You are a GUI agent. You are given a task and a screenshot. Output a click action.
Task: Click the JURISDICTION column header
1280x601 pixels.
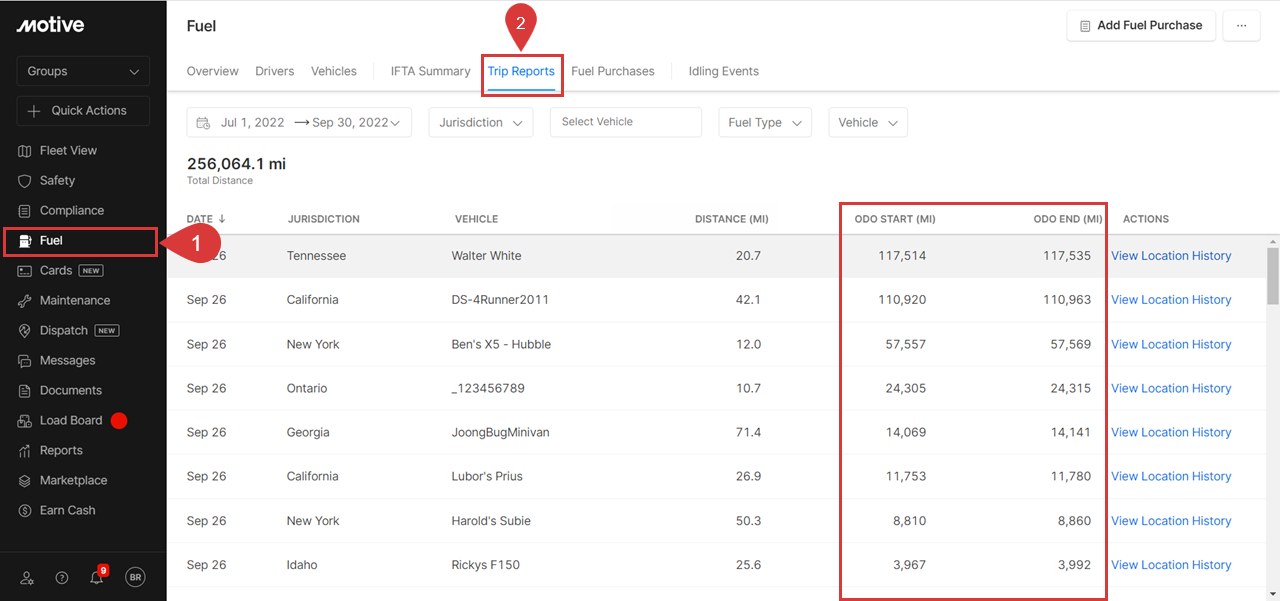(324, 219)
